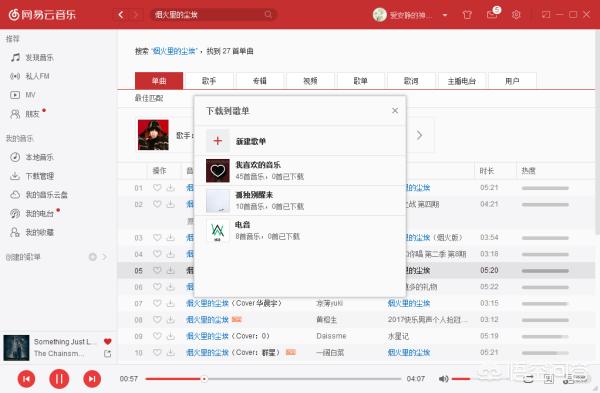The width and height of the screenshot is (600, 393).
Task: Click inside the search input field
Action: pyautogui.click(x=209, y=15)
